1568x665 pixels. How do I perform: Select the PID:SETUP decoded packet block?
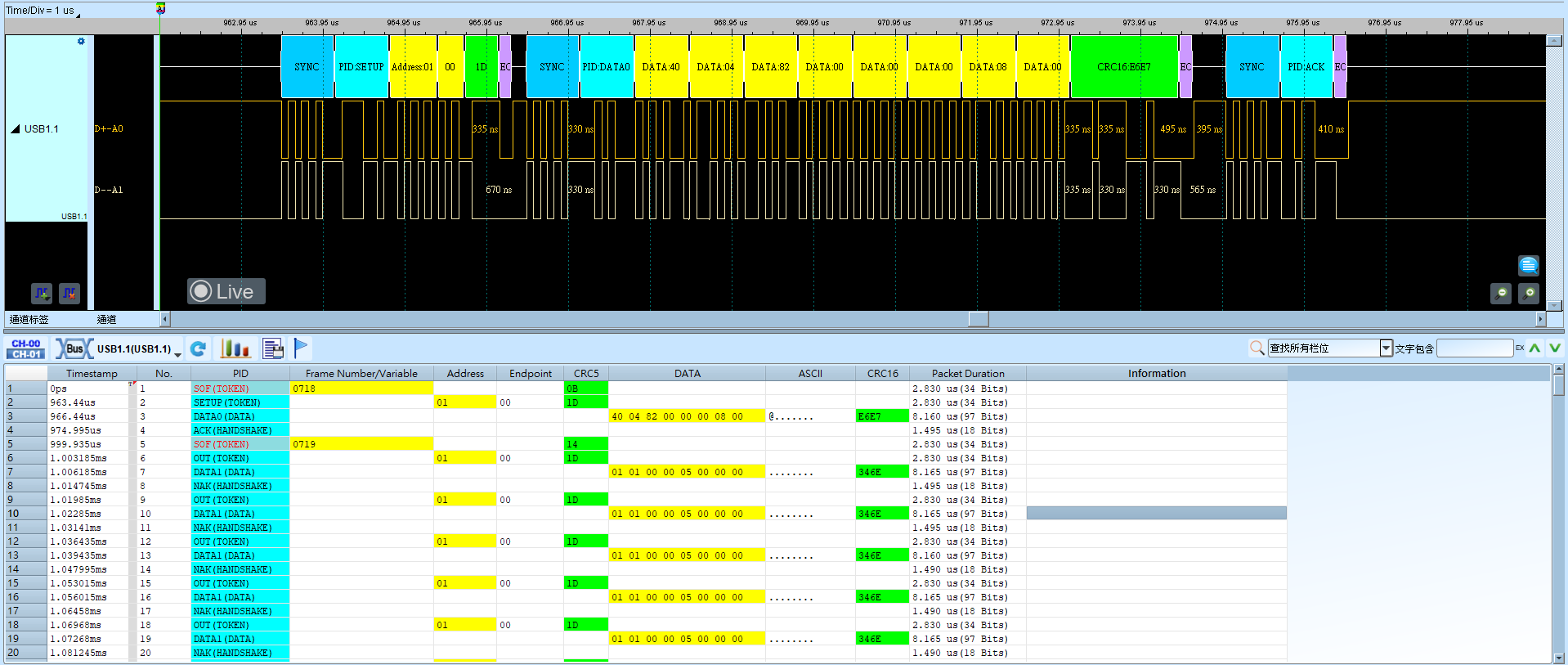click(x=361, y=67)
